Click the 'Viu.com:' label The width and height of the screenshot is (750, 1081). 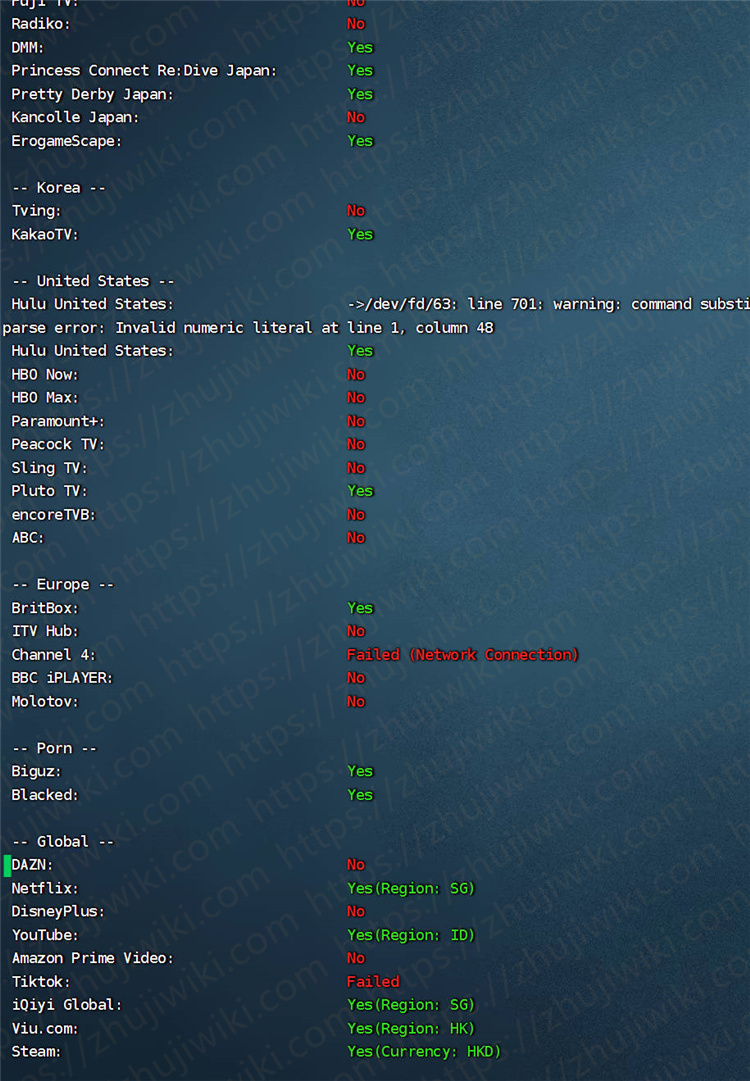pos(45,1029)
